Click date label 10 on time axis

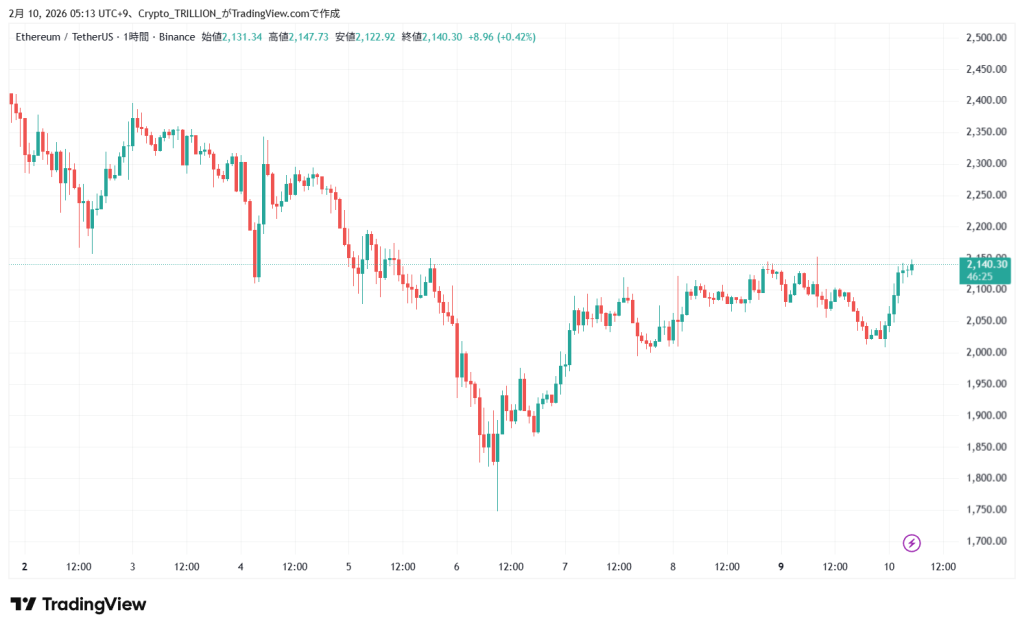890,567
